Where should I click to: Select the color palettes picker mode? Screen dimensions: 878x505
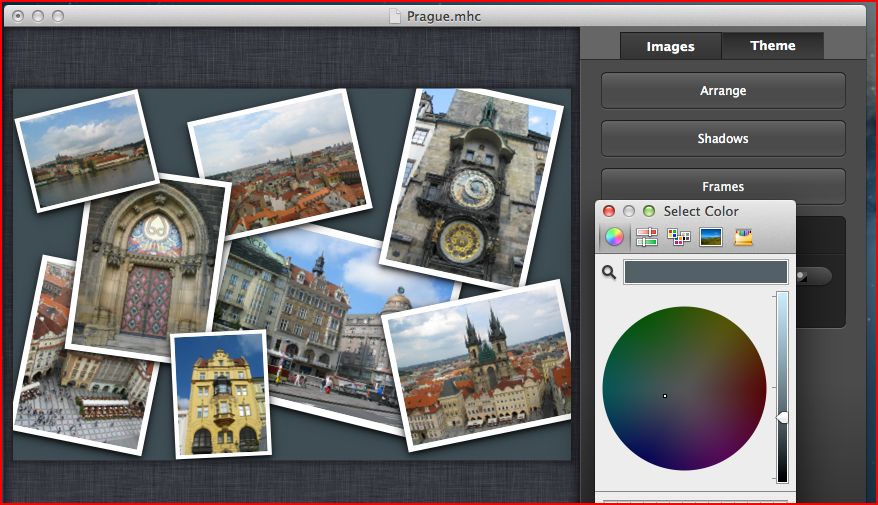point(679,237)
